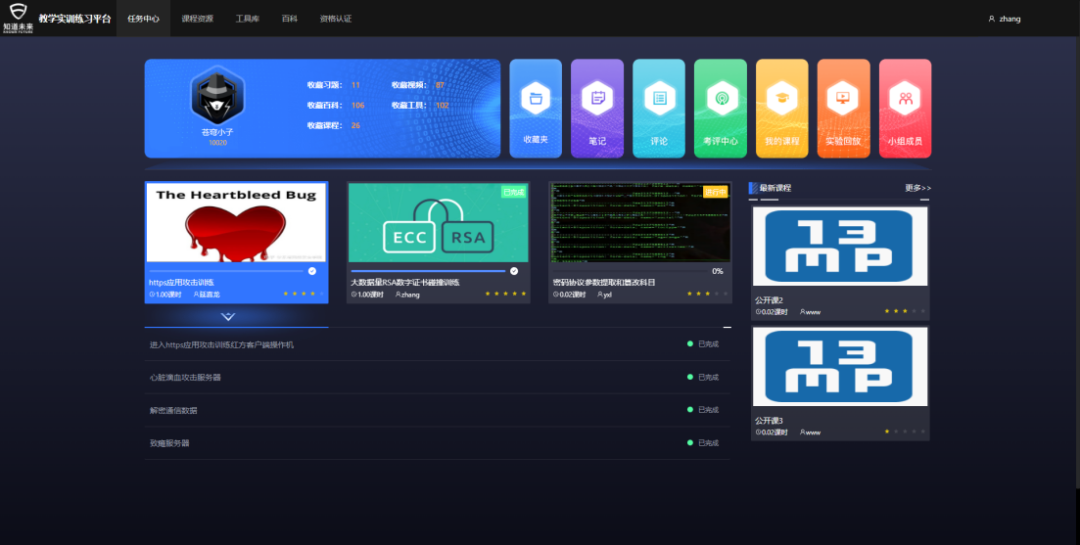Rate the 公开课3 course with stars

904,432
